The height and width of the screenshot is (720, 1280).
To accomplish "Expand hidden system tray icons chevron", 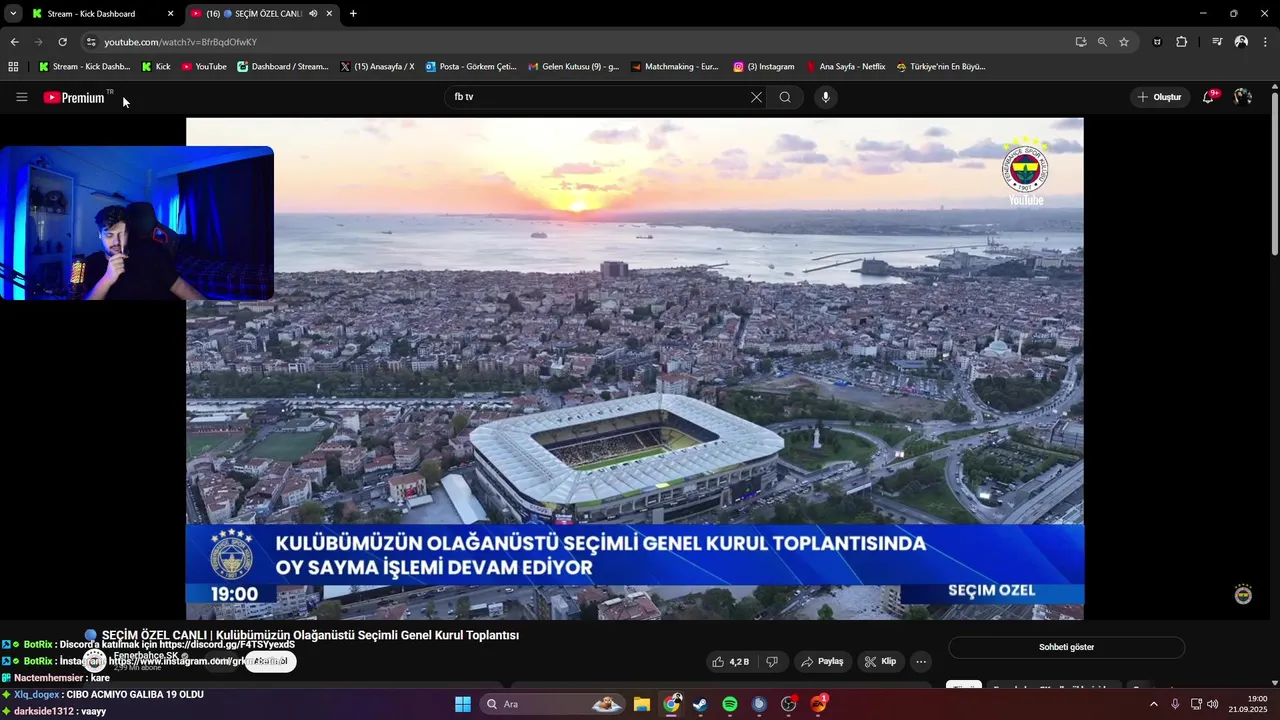I will coord(1153,704).
